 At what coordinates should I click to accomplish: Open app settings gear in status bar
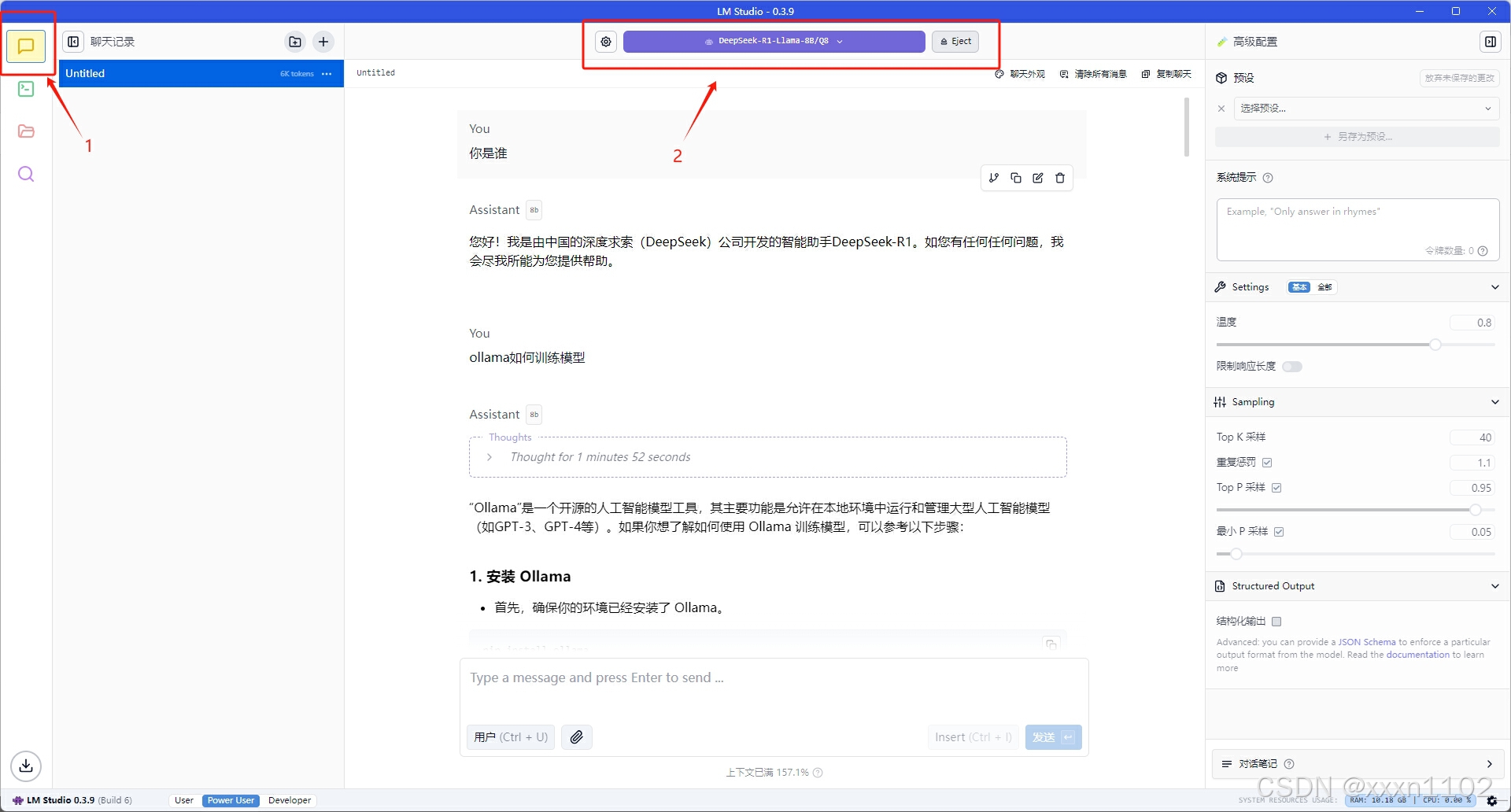1491,800
